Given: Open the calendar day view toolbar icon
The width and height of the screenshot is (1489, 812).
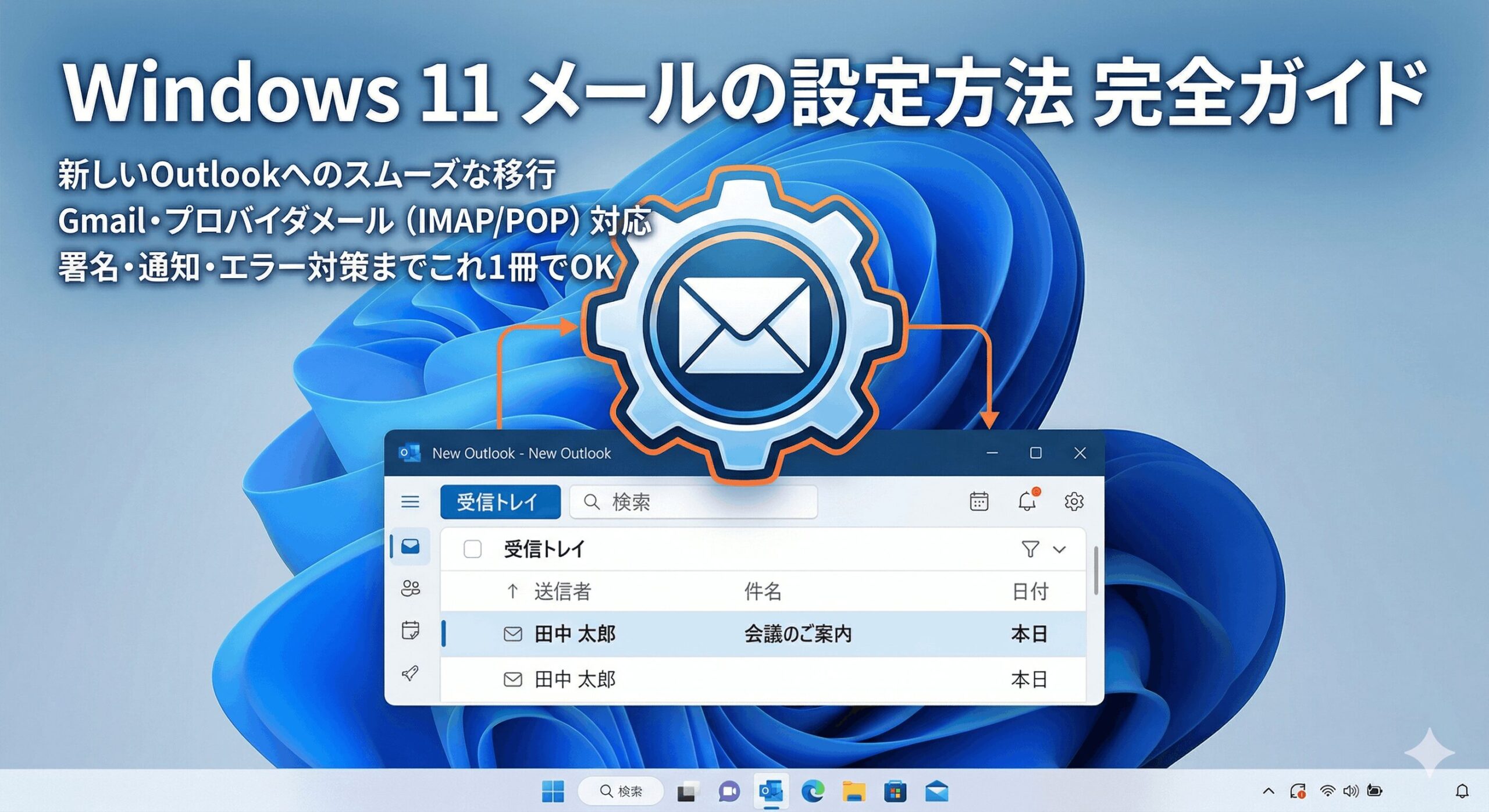Looking at the screenshot, I should coord(979,501).
